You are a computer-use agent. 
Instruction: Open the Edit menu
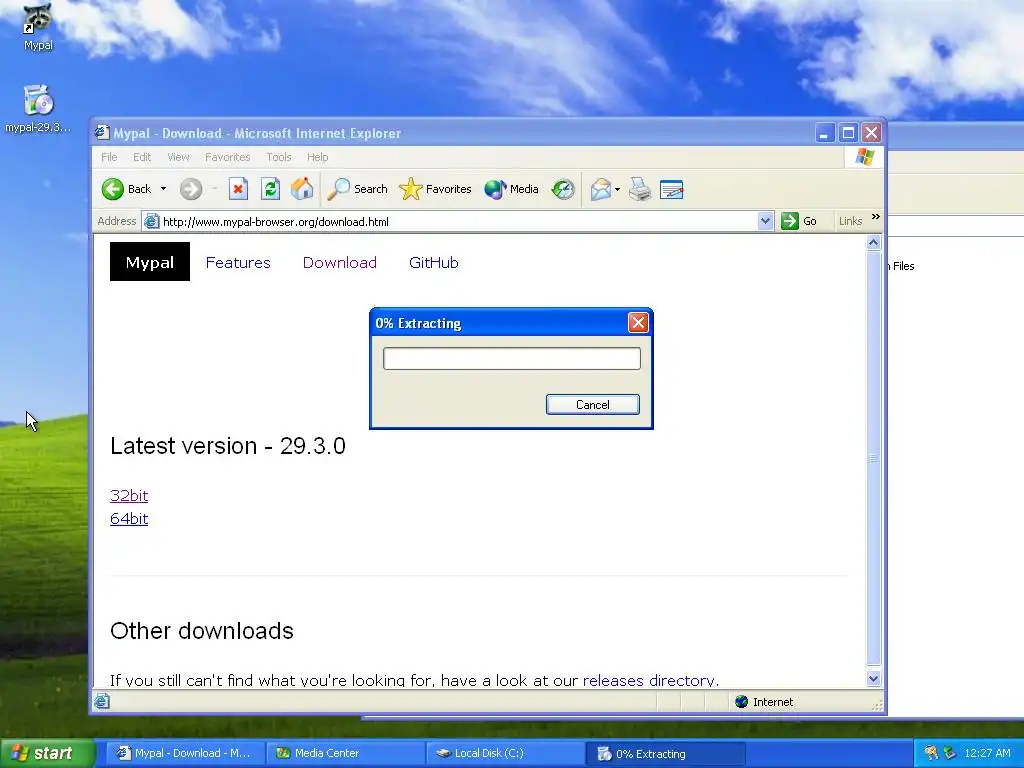pyautogui.click(x=142, y=157)
